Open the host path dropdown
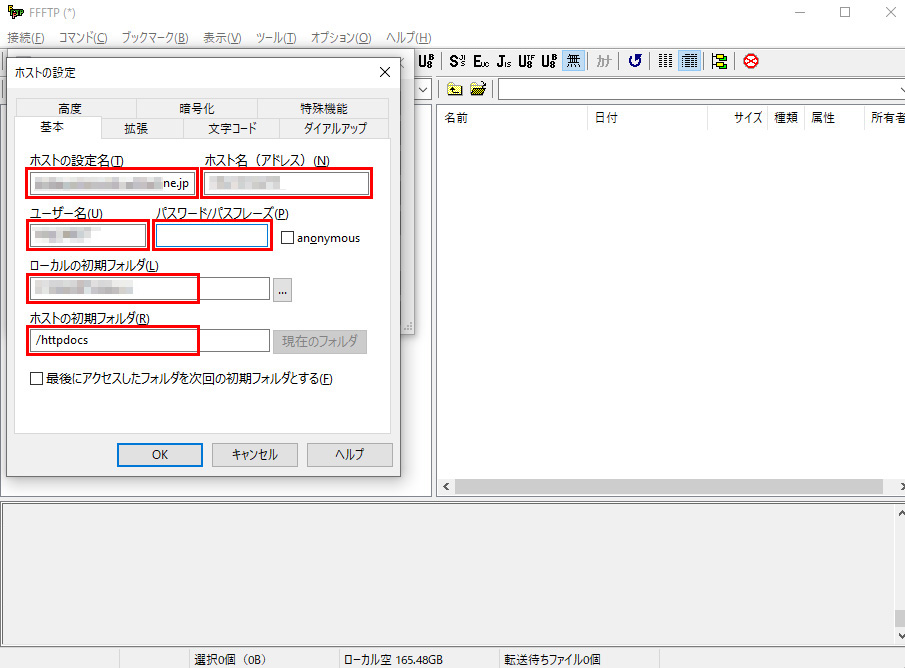The width and height of the screenshot is (905, 668). click(x=898, y=89)
